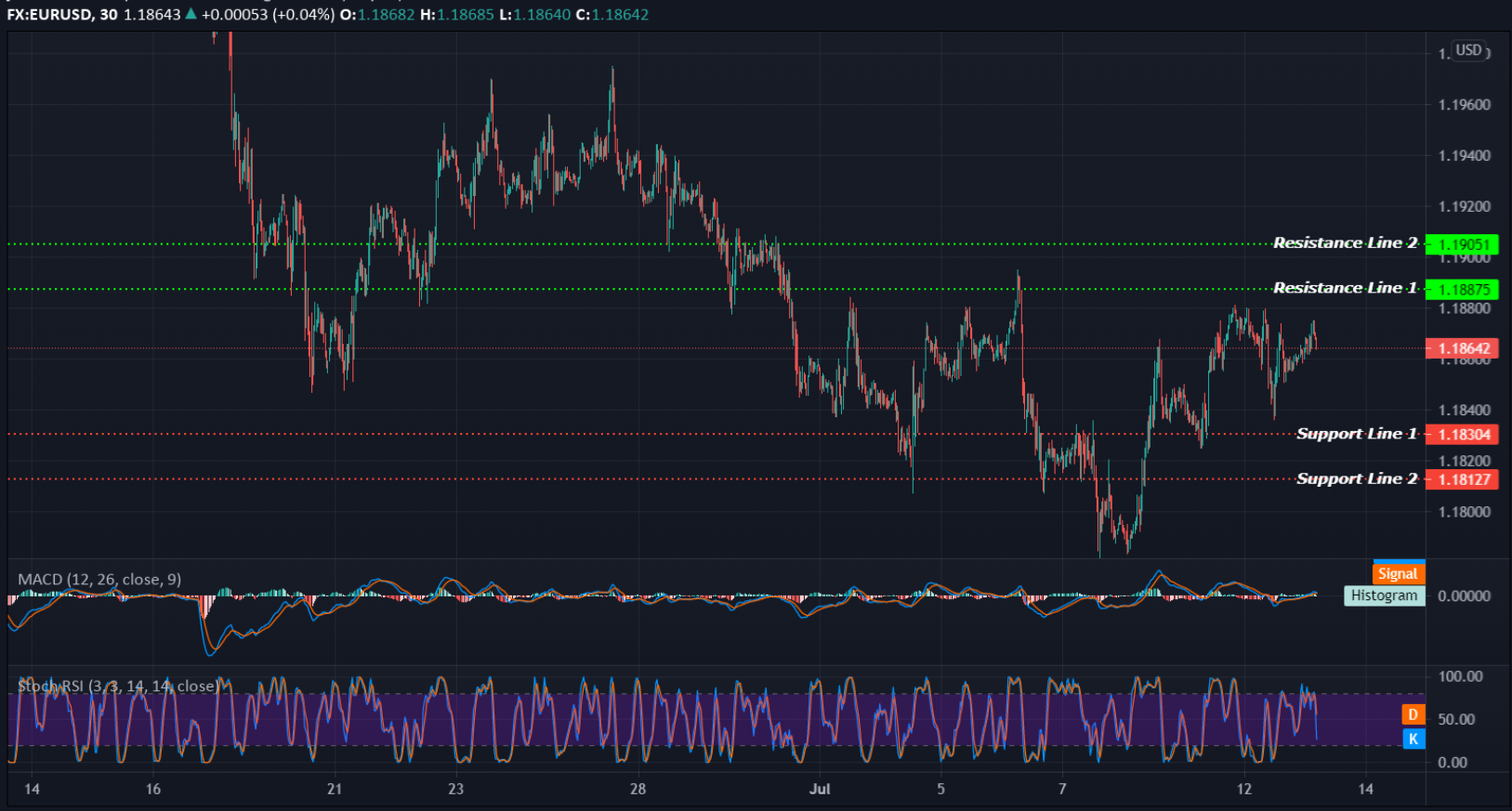Select the Support Line 2 label

[x=1357, y=478]
